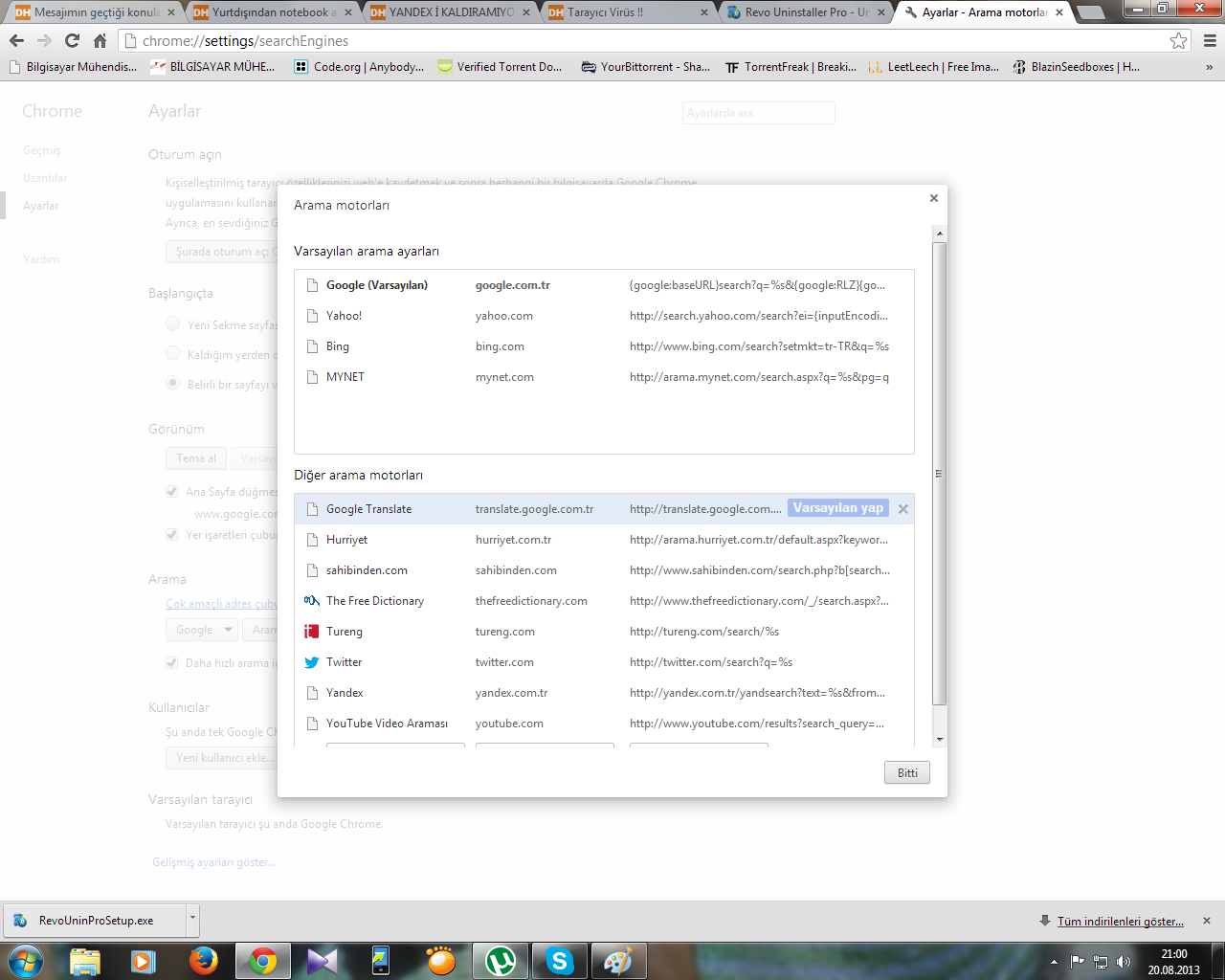
Task: Select the Yeni Sekme sayfası radio button
Action: [x=173, y=323]
